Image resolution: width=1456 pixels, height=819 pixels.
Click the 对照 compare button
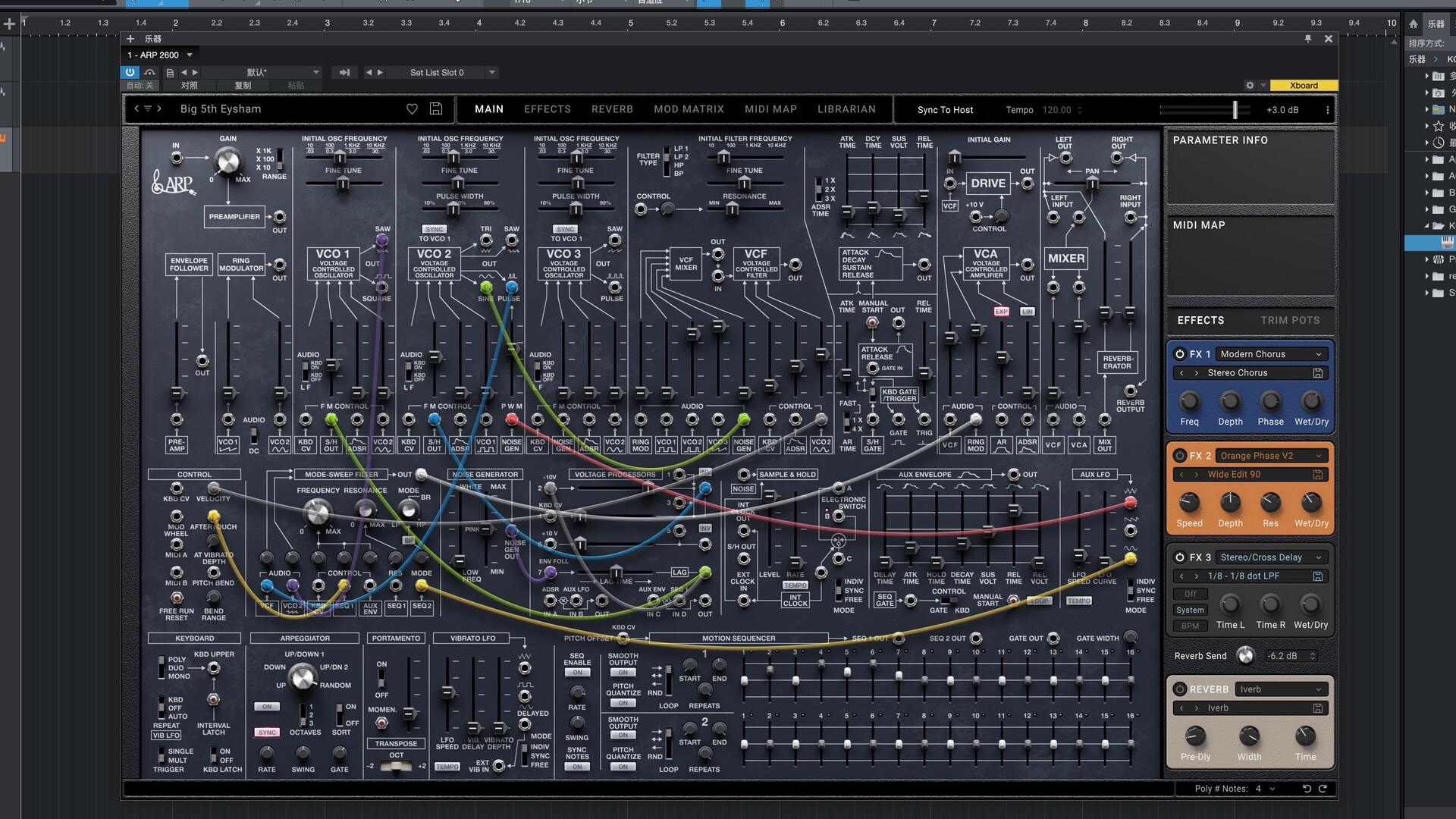point(190,86)
